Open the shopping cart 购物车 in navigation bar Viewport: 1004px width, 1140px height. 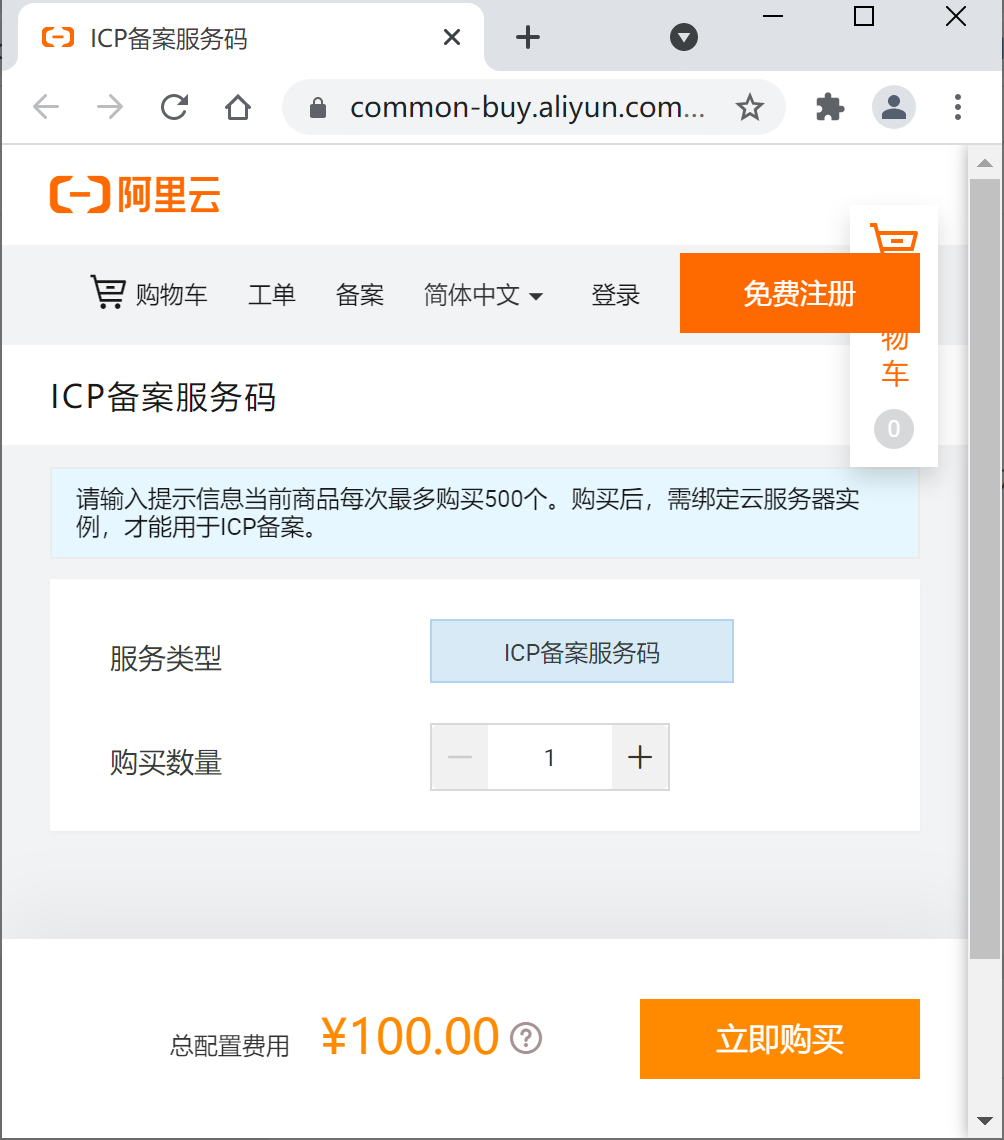pyautogui.click(x=149, y=294)
